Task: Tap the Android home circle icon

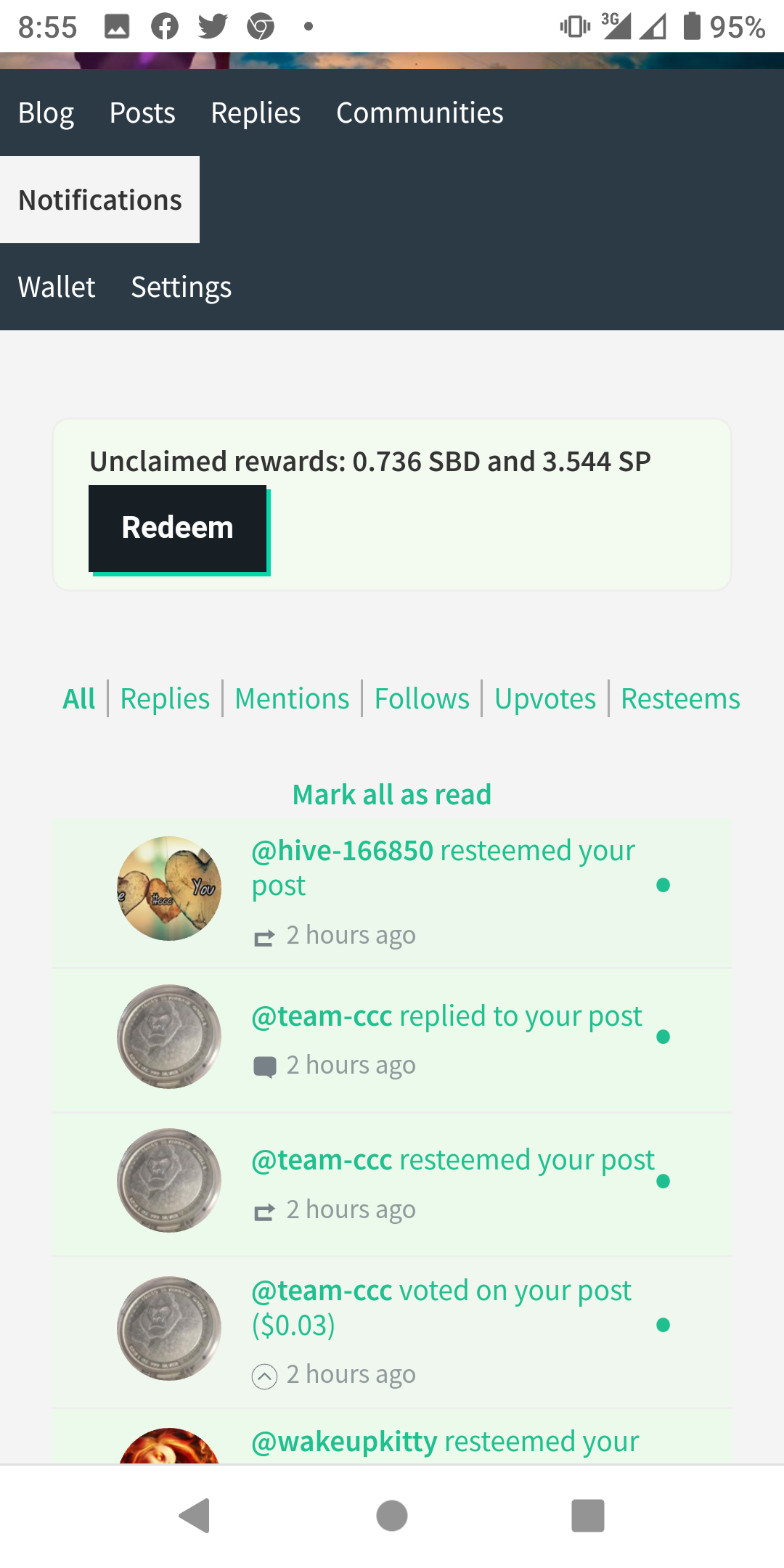Action: pos(392,1516)
